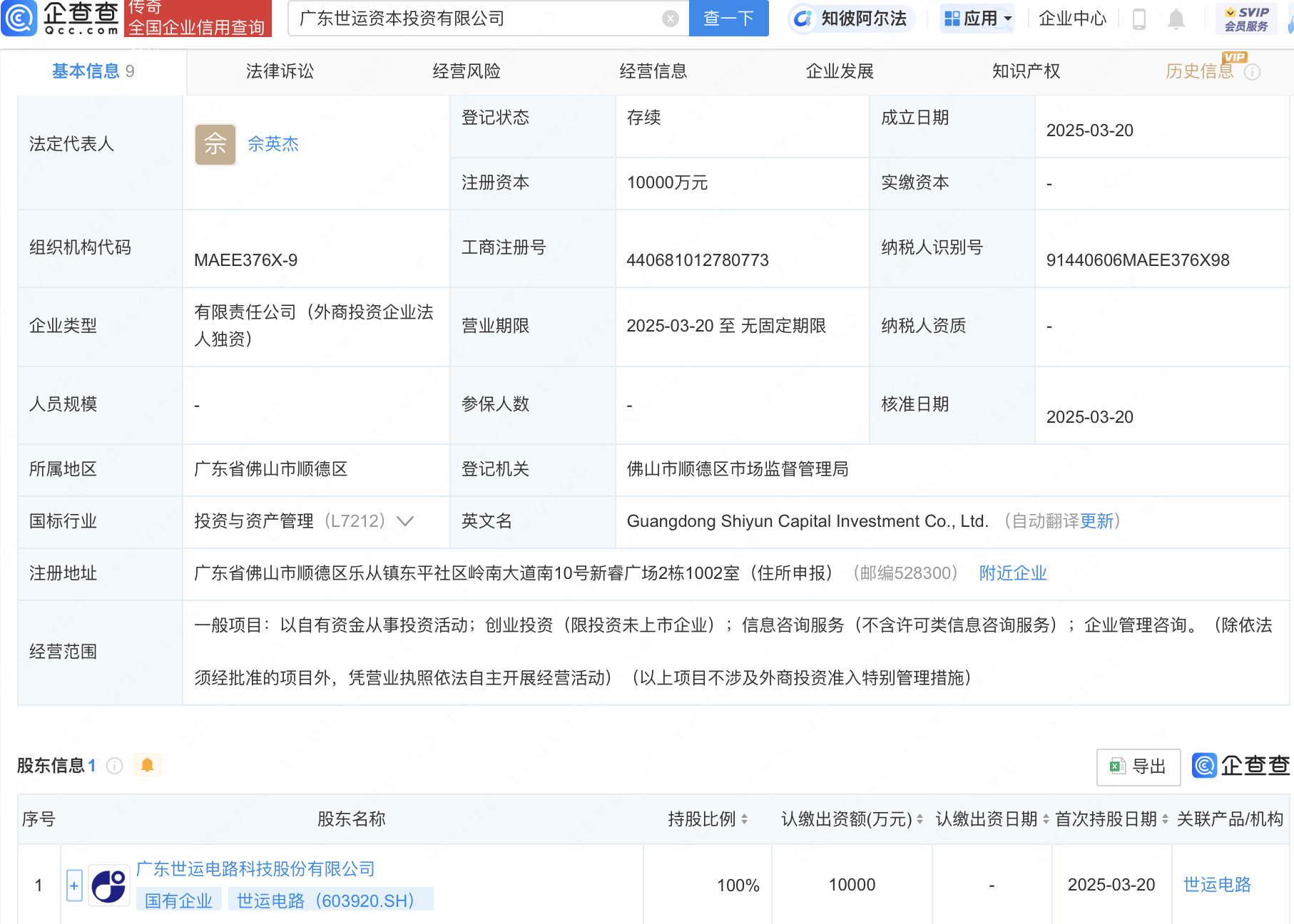Click the 查一下 search button
1294x924 pixels.
coord(728,19)
